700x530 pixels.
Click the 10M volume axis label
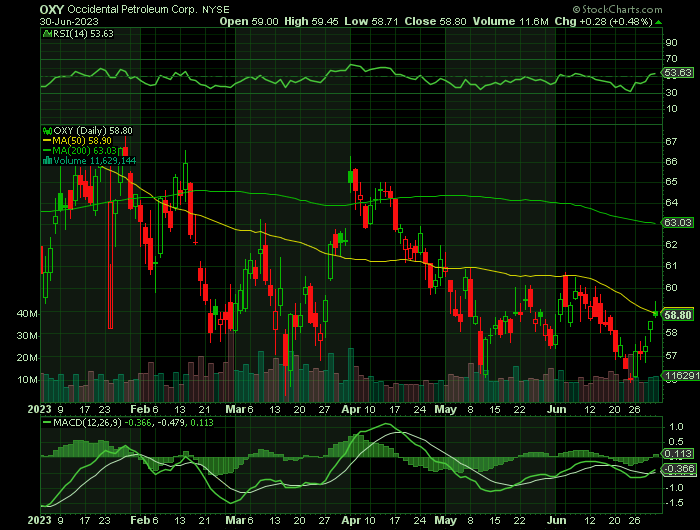27,380
